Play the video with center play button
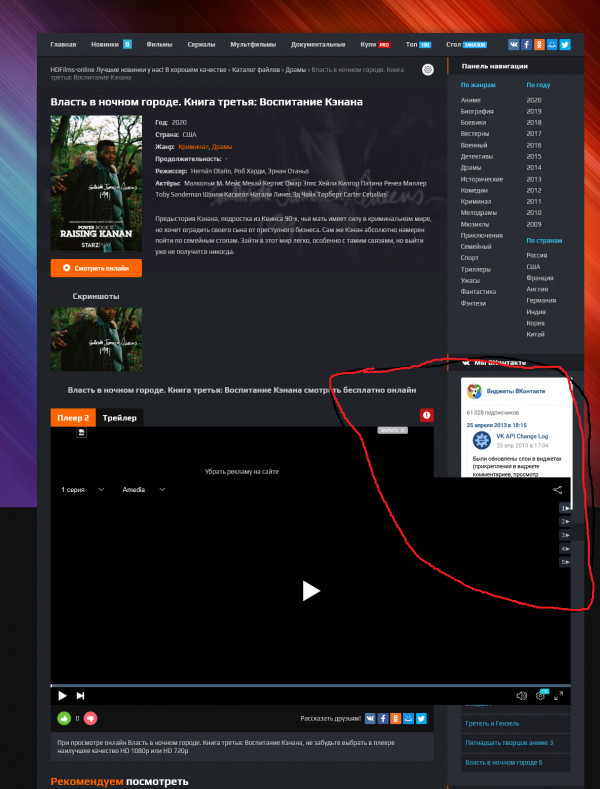The height and width of the screenshot is (789, 600). pos(311,591)
